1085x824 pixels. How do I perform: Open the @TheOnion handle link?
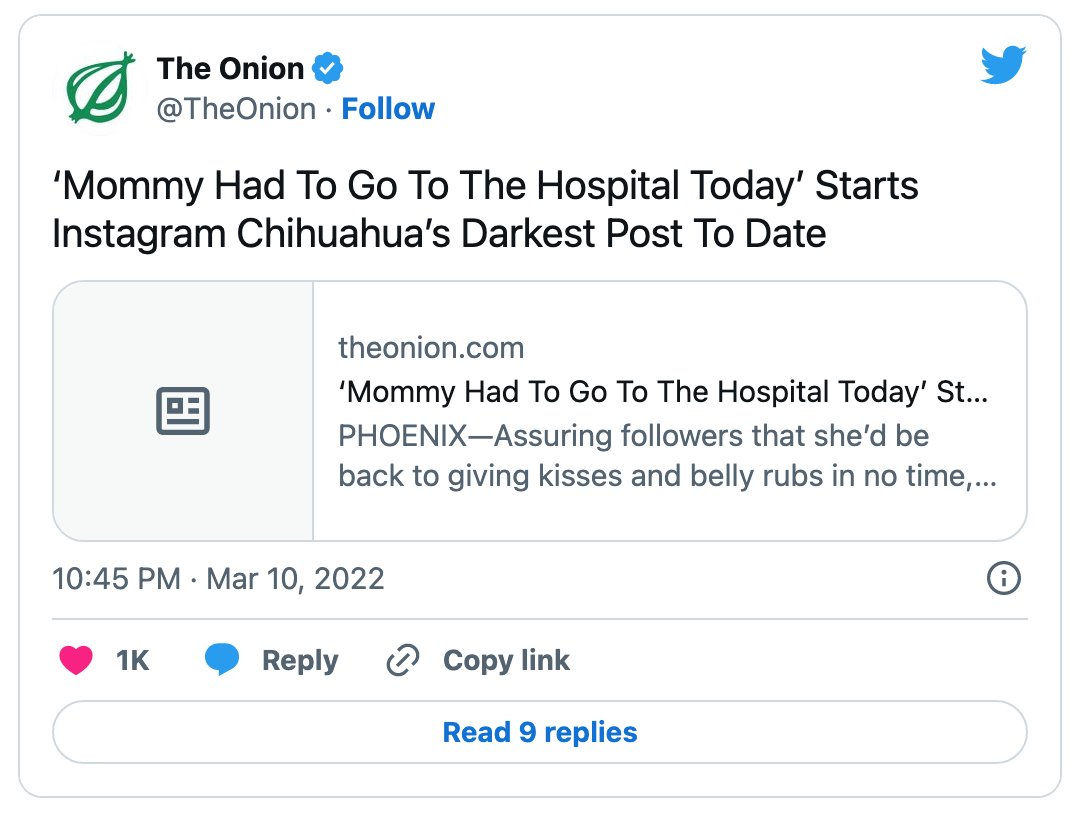pos(236,109)
